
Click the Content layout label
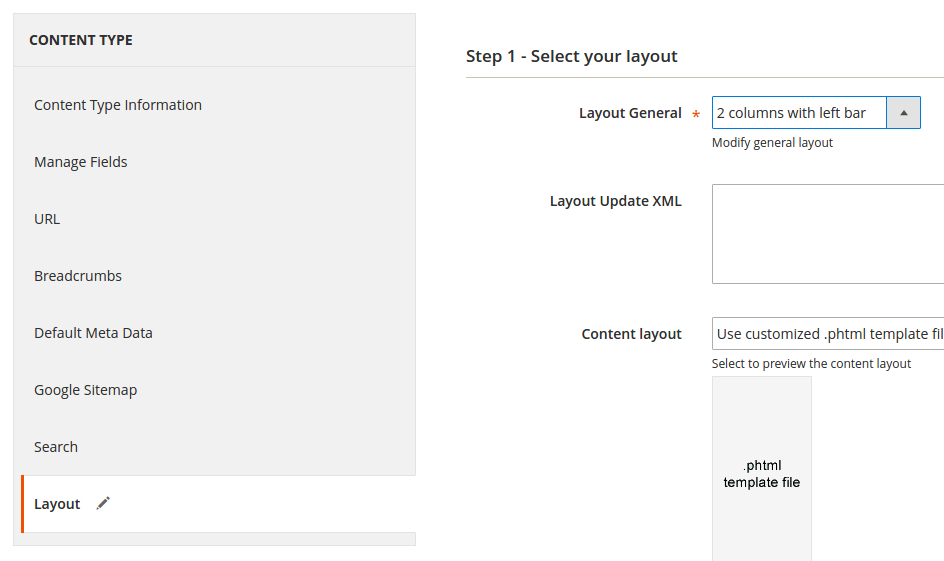pyautogui.click(x=631, y=334)
